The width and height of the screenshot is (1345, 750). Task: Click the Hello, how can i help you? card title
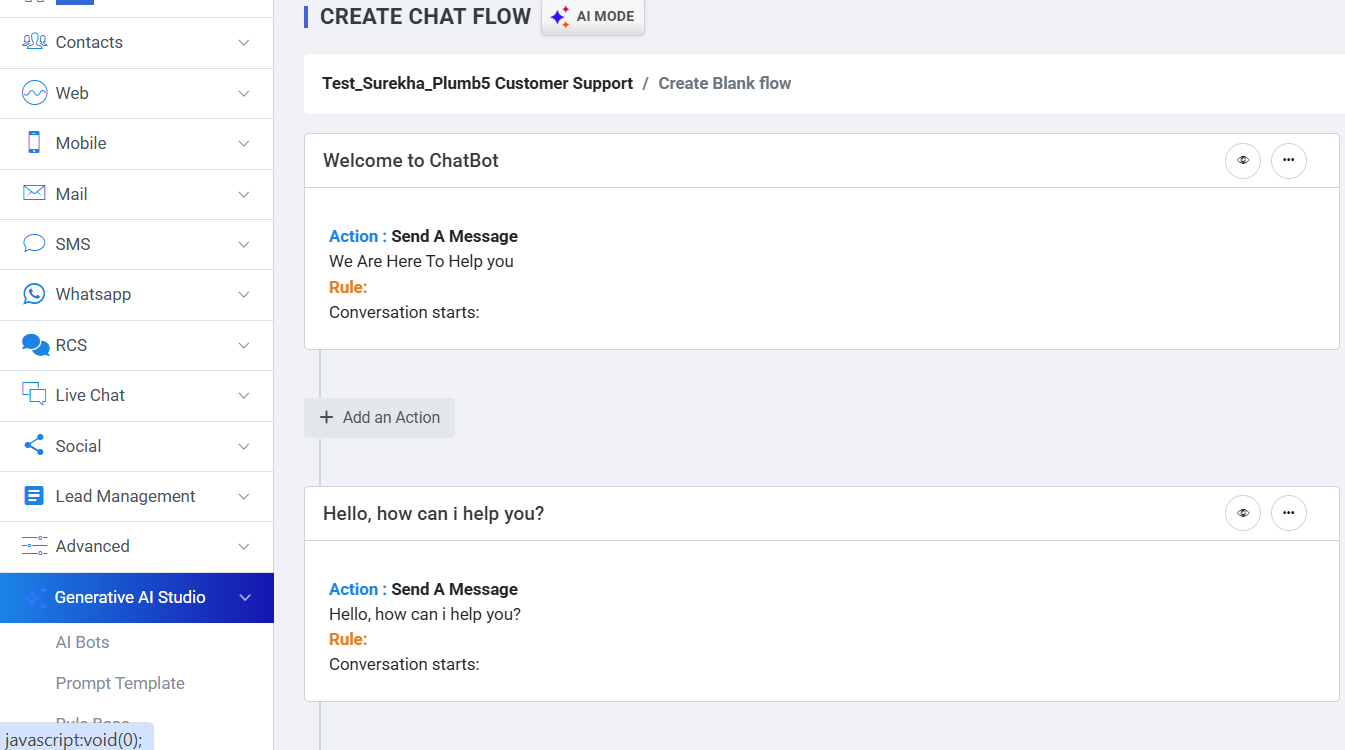pyautogui.click(x=433, y=513)
